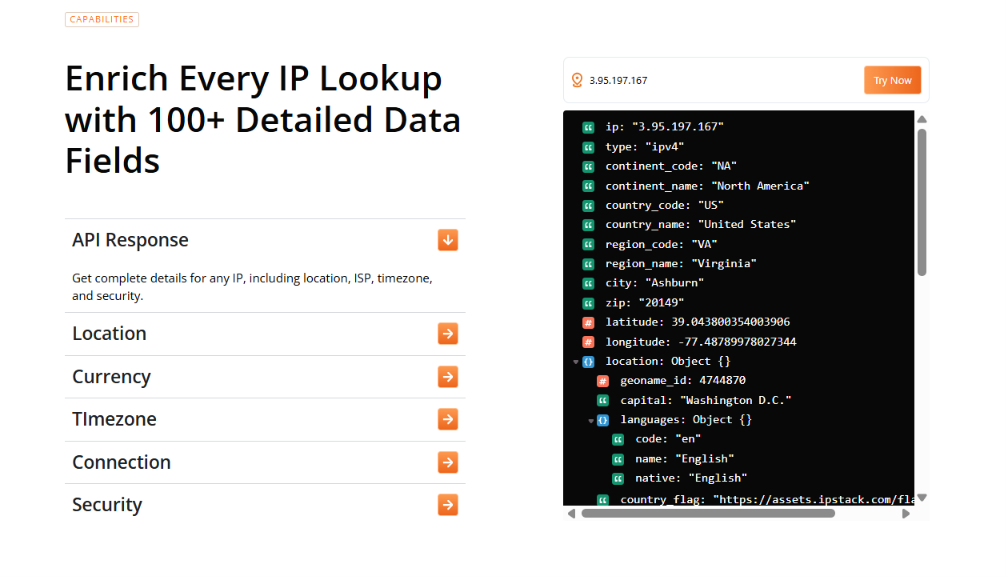1006x577 pixels.
Task: Select the region_name "Virginia" value
Action: click(724, 263)
